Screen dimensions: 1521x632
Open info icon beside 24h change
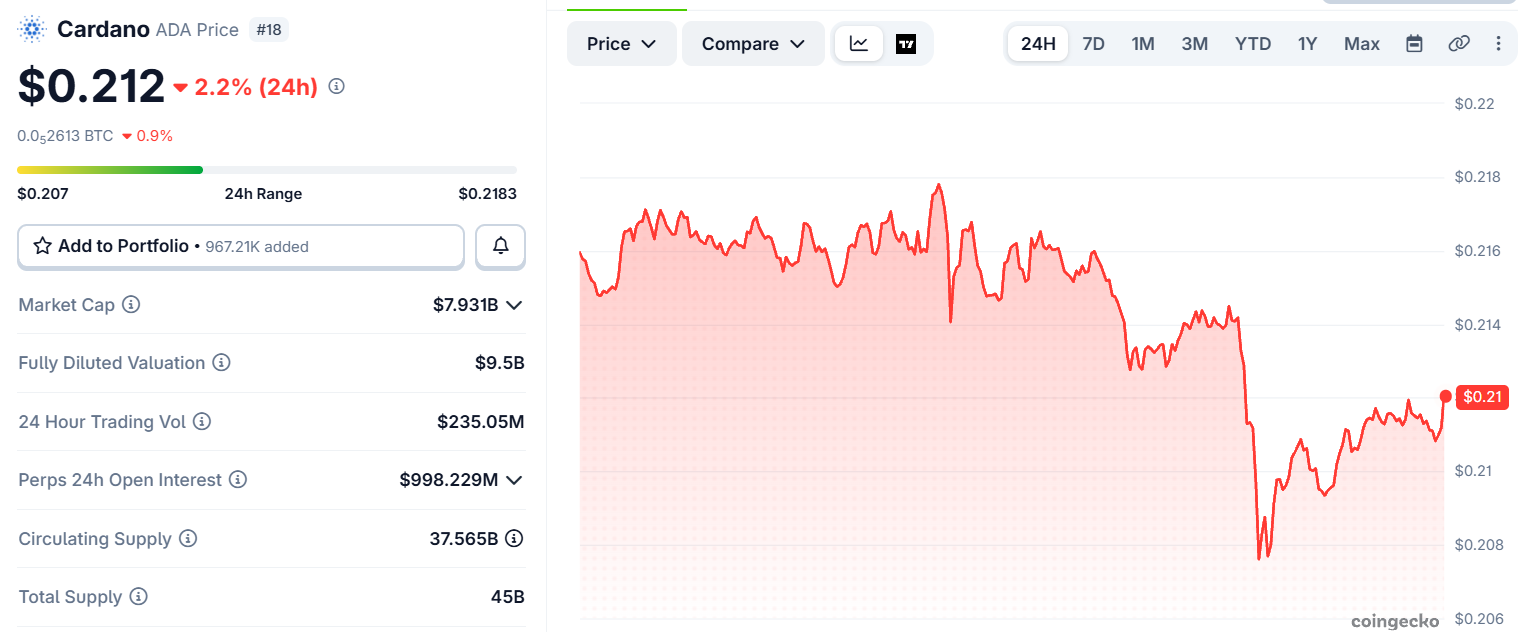[337, 87]
